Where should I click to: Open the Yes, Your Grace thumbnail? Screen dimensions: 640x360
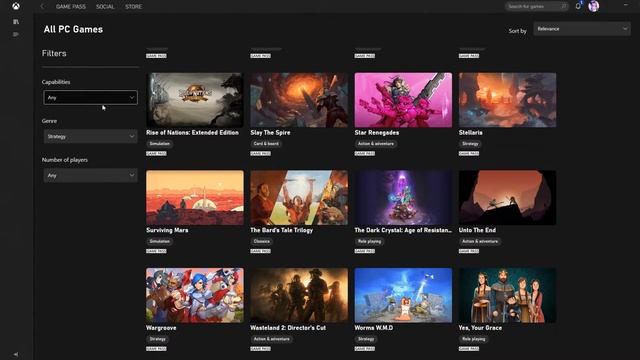coord(507,295)
